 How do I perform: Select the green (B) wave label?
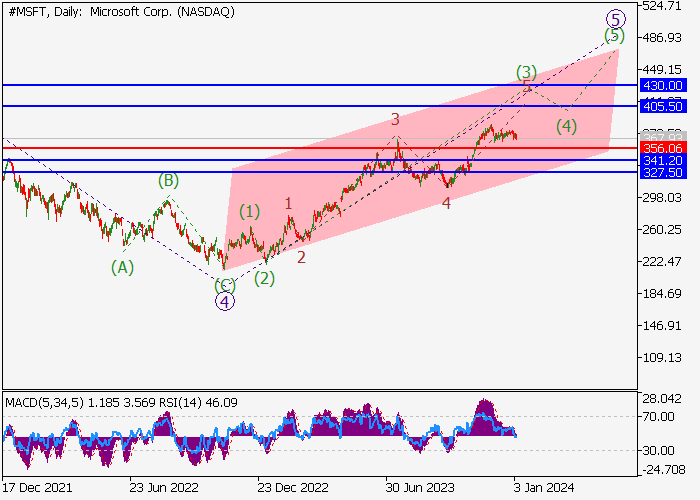(x=168, y=181)
